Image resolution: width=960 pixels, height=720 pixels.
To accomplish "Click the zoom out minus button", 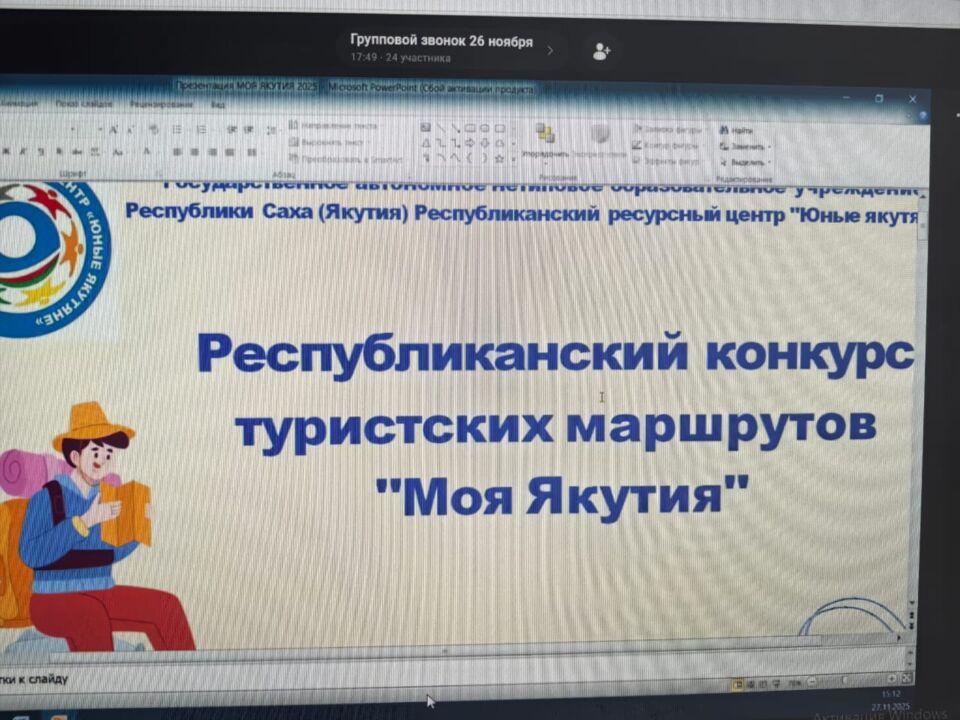I will pyautogui.click(x=811, y=681).
